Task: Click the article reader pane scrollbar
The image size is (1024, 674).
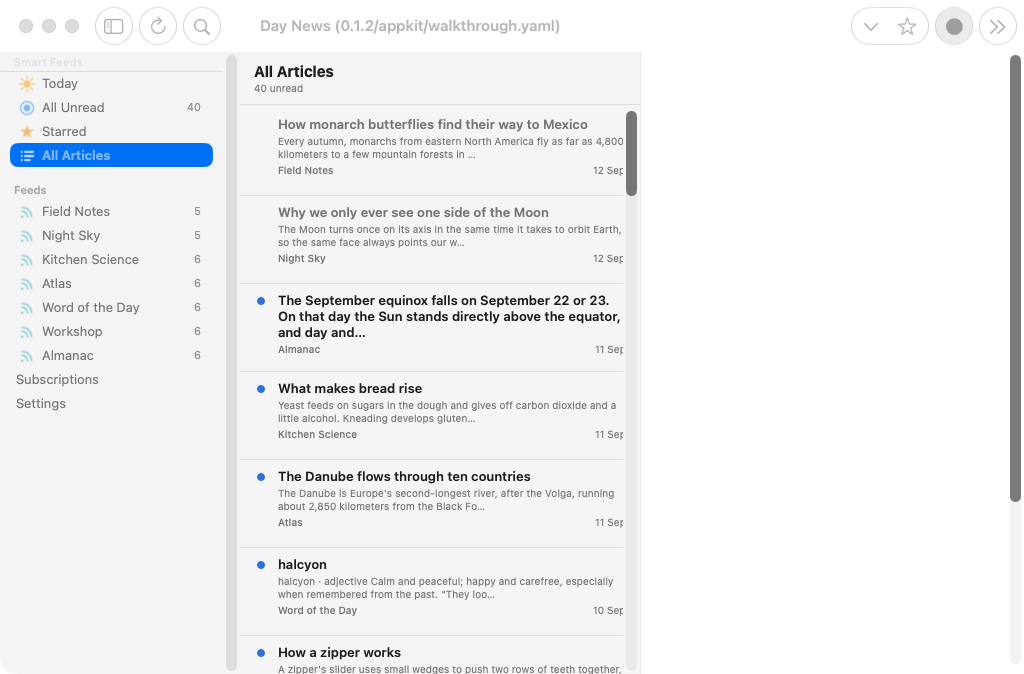Action: pyautogui.click(x=1015, y=278)
